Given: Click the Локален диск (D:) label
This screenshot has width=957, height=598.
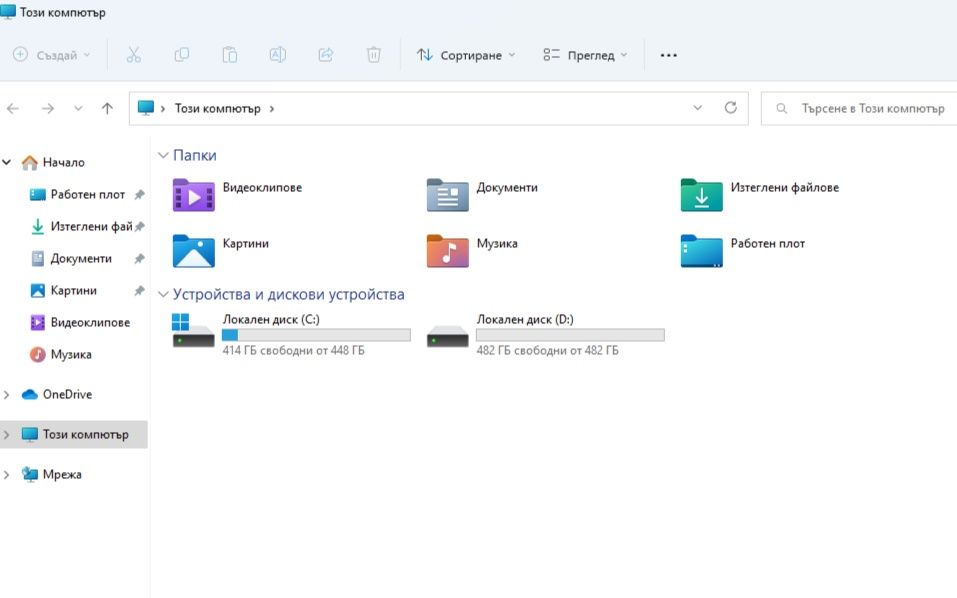Looking at the screenshot, I should pyautogui.click(x=525, y=319).
